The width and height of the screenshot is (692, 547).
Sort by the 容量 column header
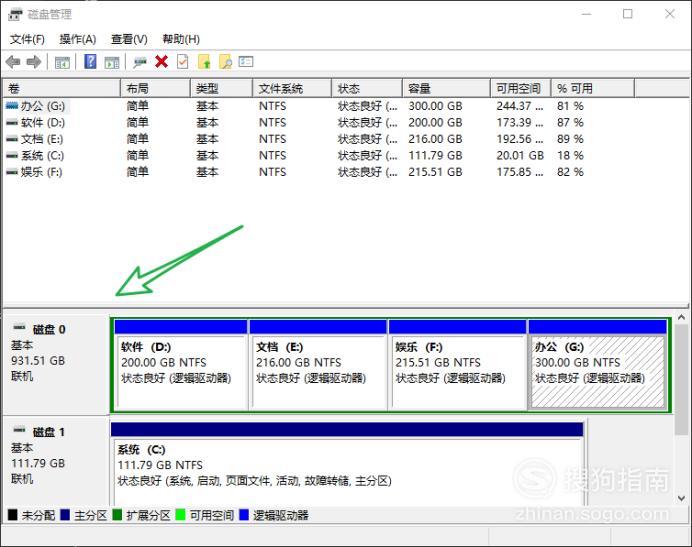446,88
